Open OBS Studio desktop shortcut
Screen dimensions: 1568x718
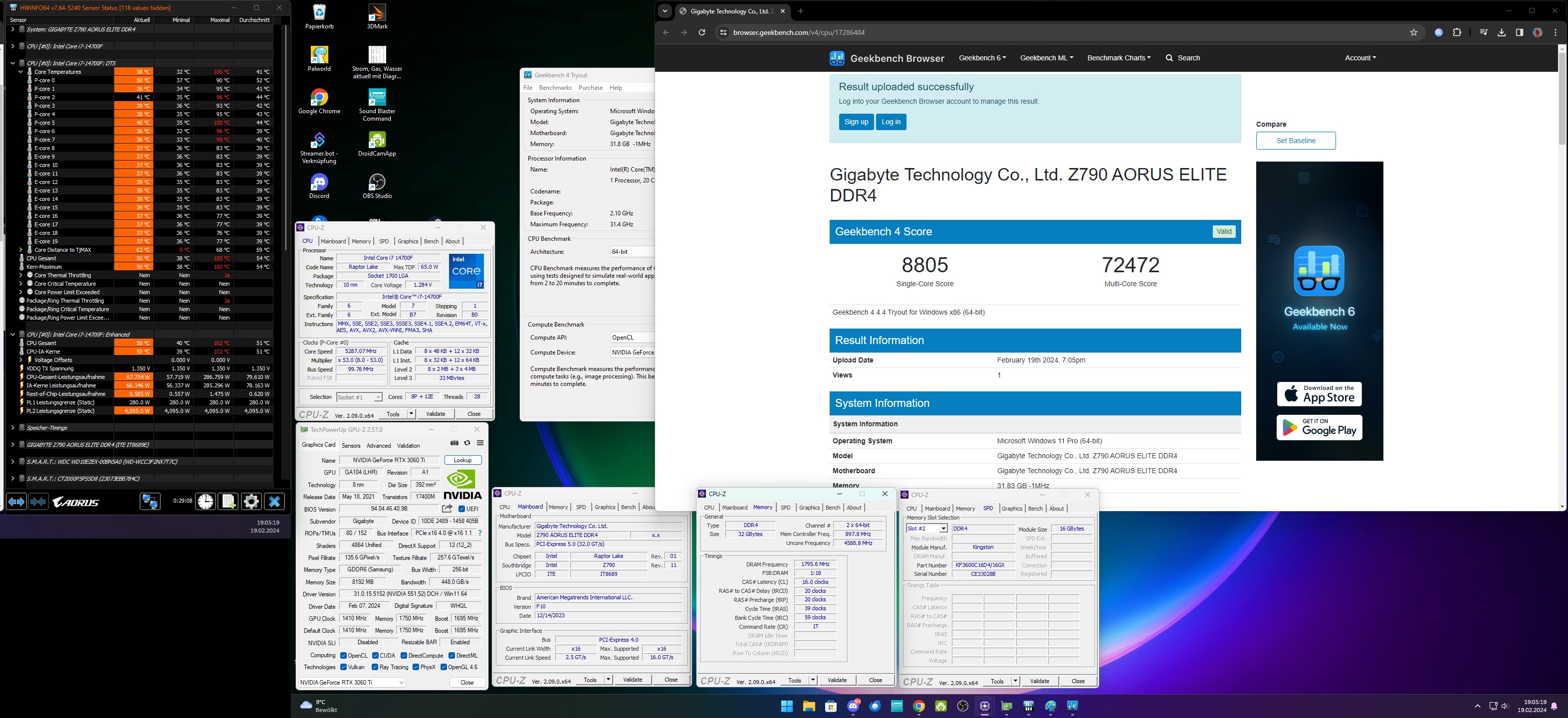tap(377, 186)
